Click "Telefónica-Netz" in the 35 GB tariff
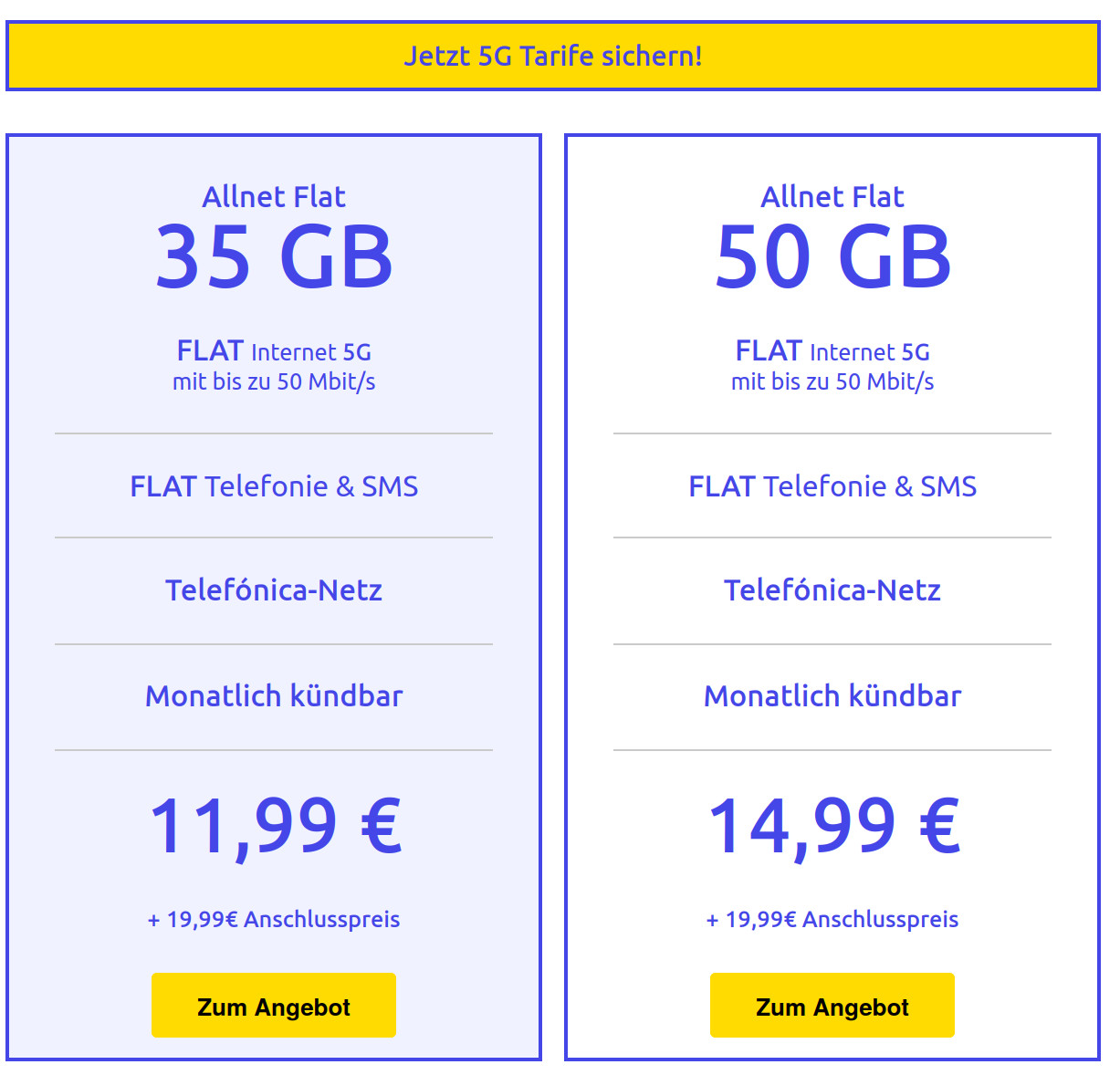This screenshot has height=1075, width=1120. pos(273,590)
